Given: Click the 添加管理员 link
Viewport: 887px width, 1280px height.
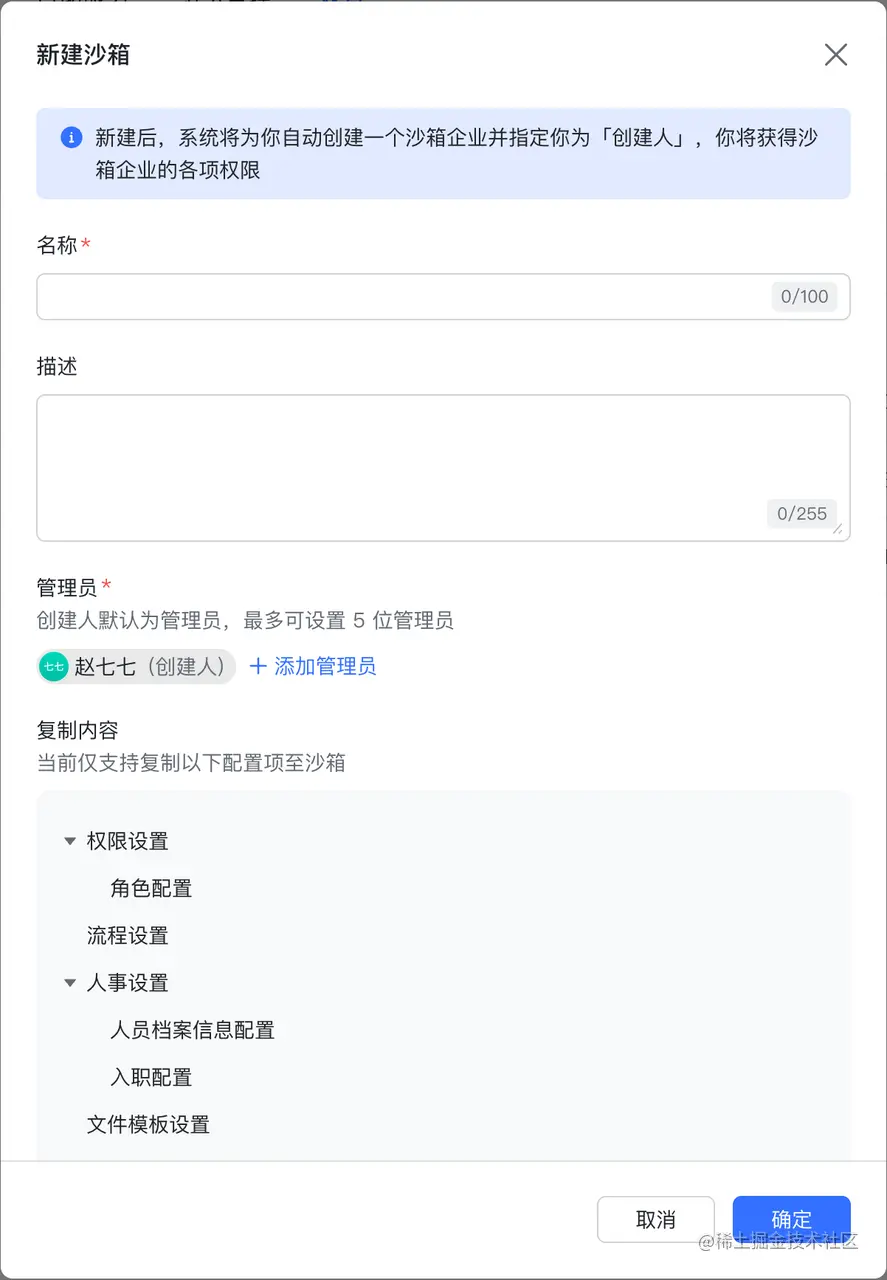Looking at the screenshot, I should (325, 666).
